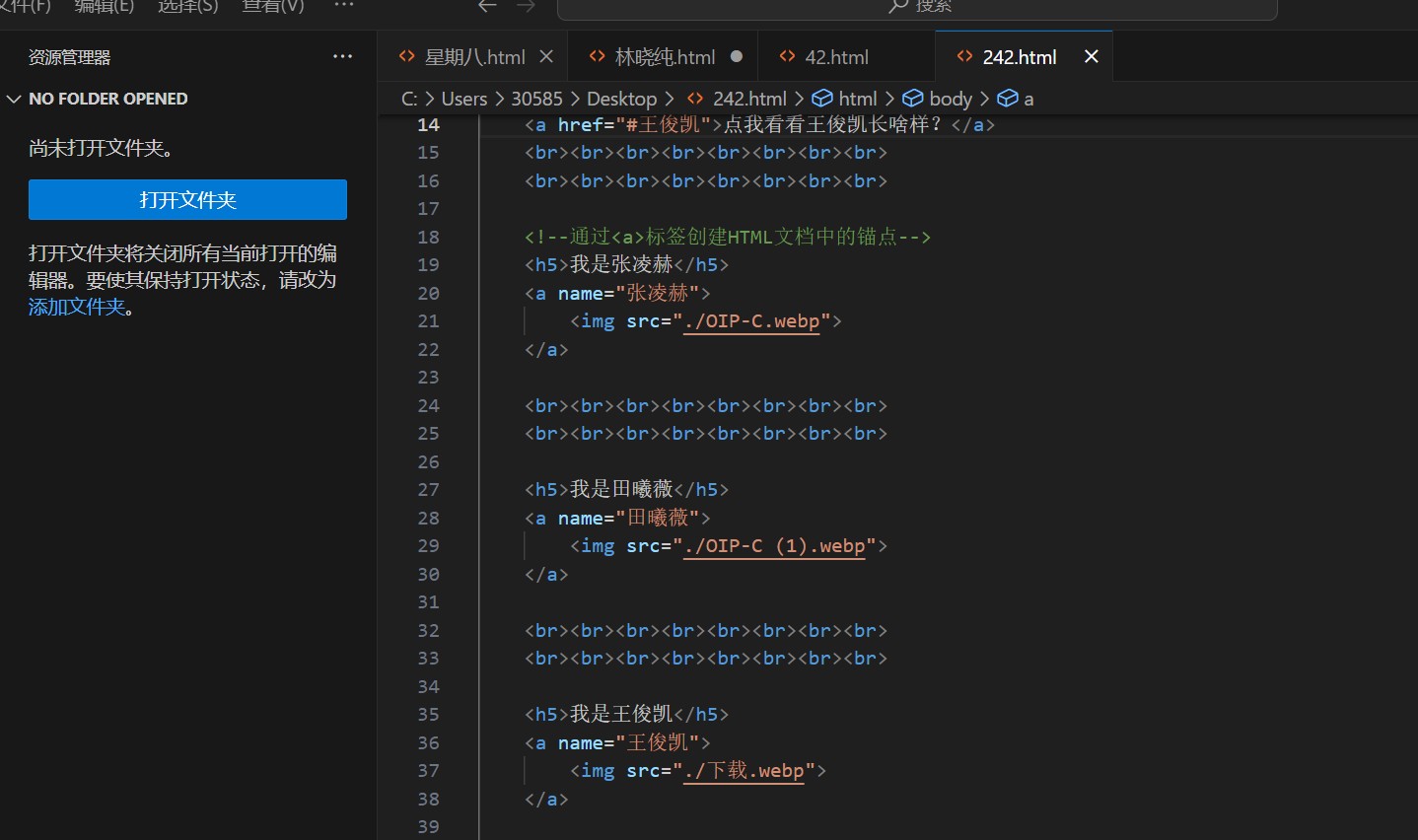The height and width of the screenshot is (840, 1418).
Task: Click text 我是张凌赫 on line 19
Action: click(x=621, y=264)
